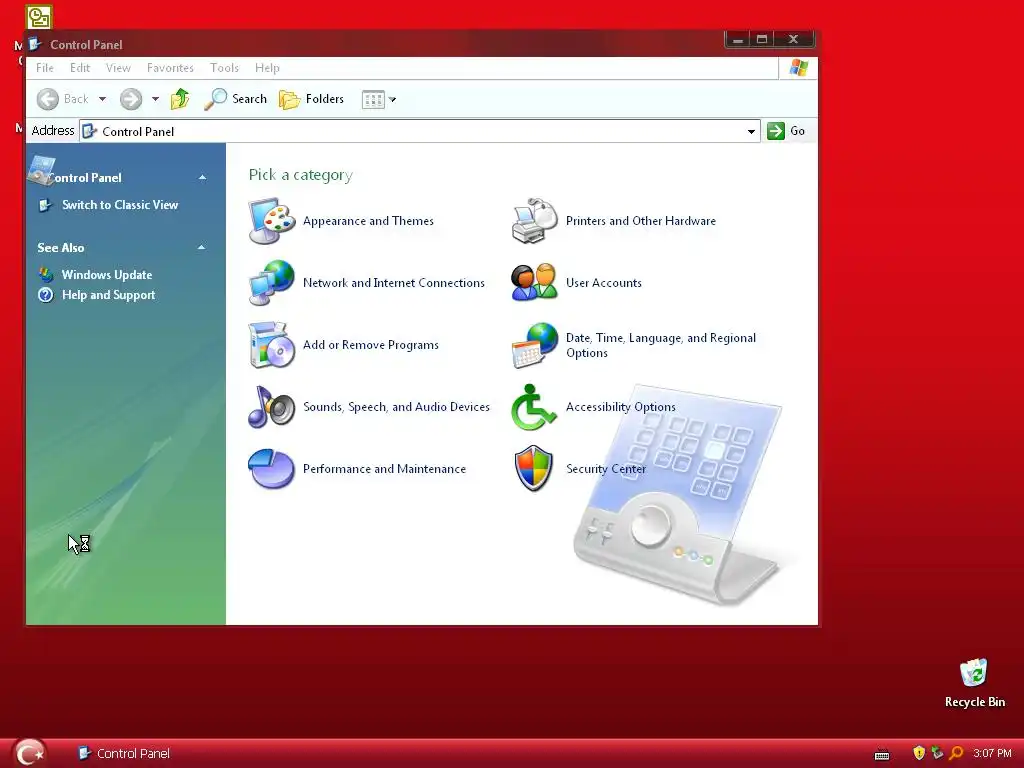Open the Accessibility Options wheelchair icon

(534, 406)
